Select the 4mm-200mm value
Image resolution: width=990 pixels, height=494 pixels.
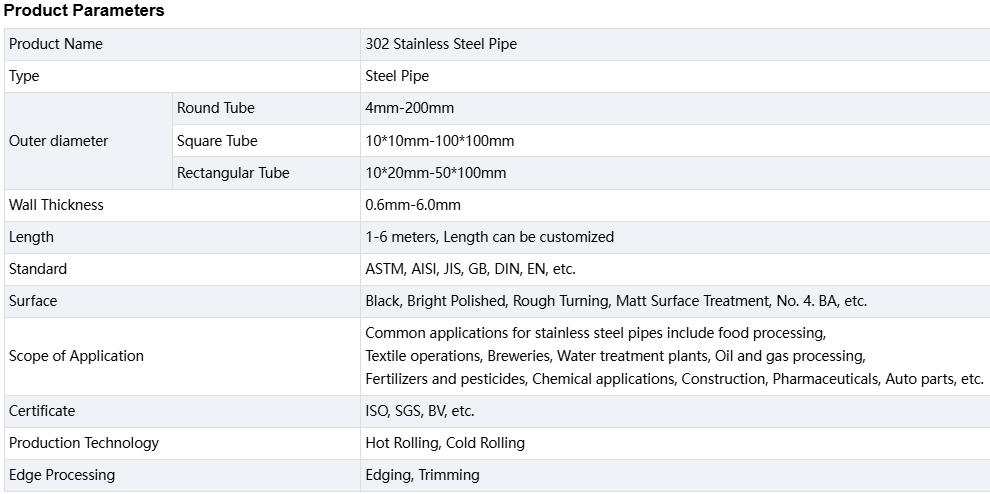click(x=409, y=108)
